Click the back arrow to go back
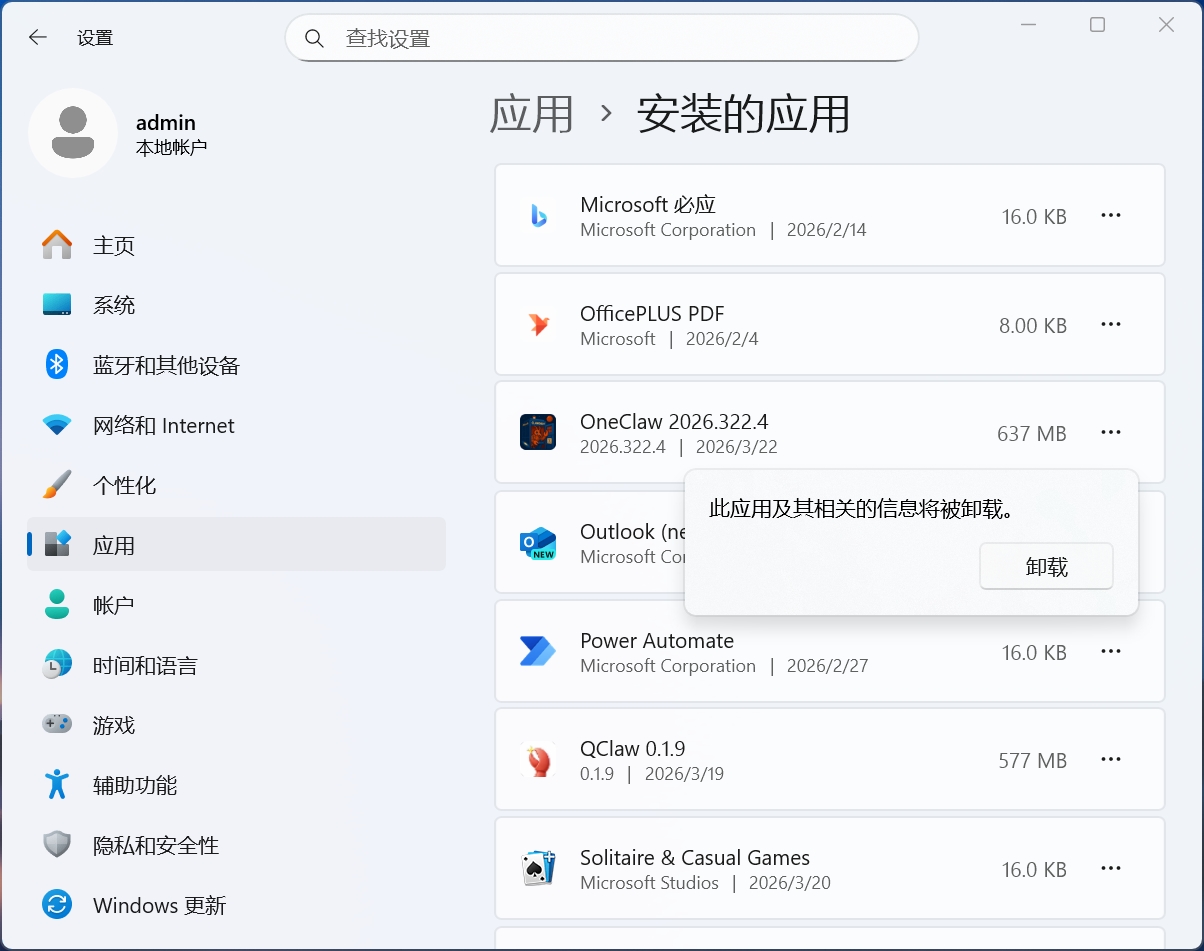The width and height of the screenshot is (1204, 951). tap(37, 37)
